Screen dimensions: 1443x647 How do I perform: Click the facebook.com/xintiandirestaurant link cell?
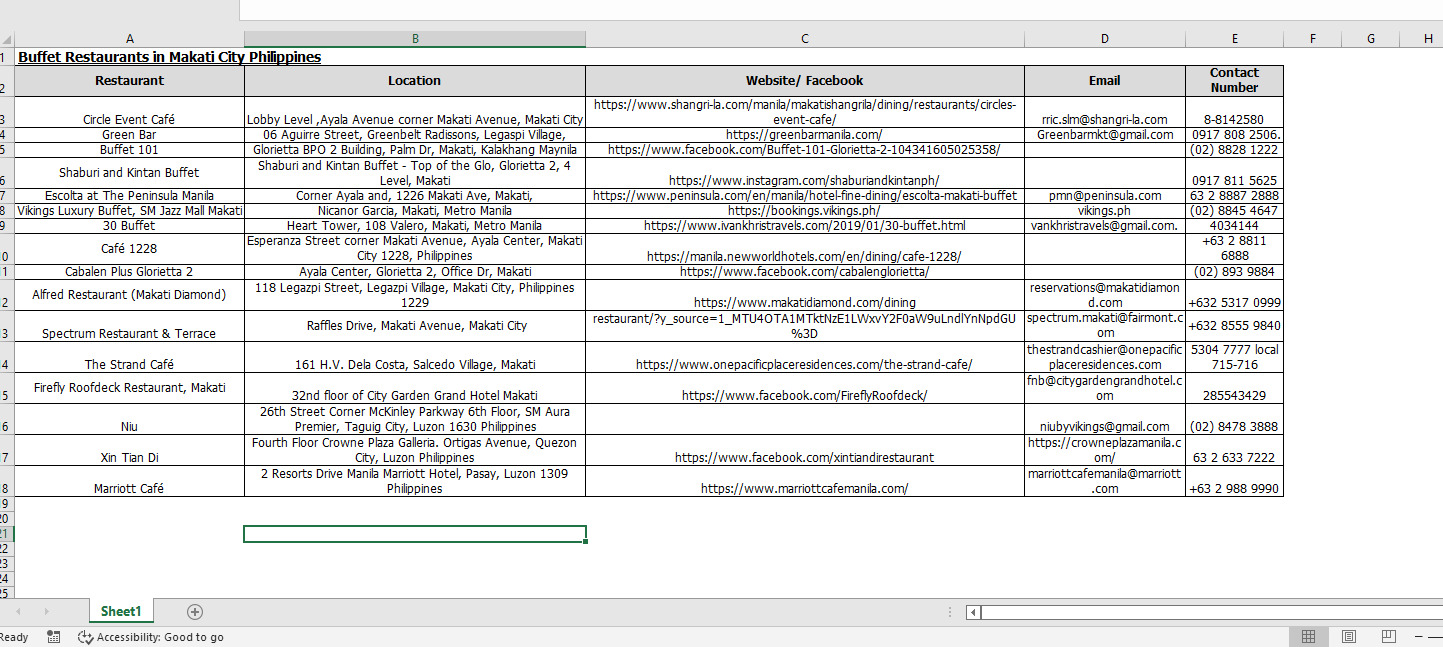pyautogui.click(x=805, y=450)
